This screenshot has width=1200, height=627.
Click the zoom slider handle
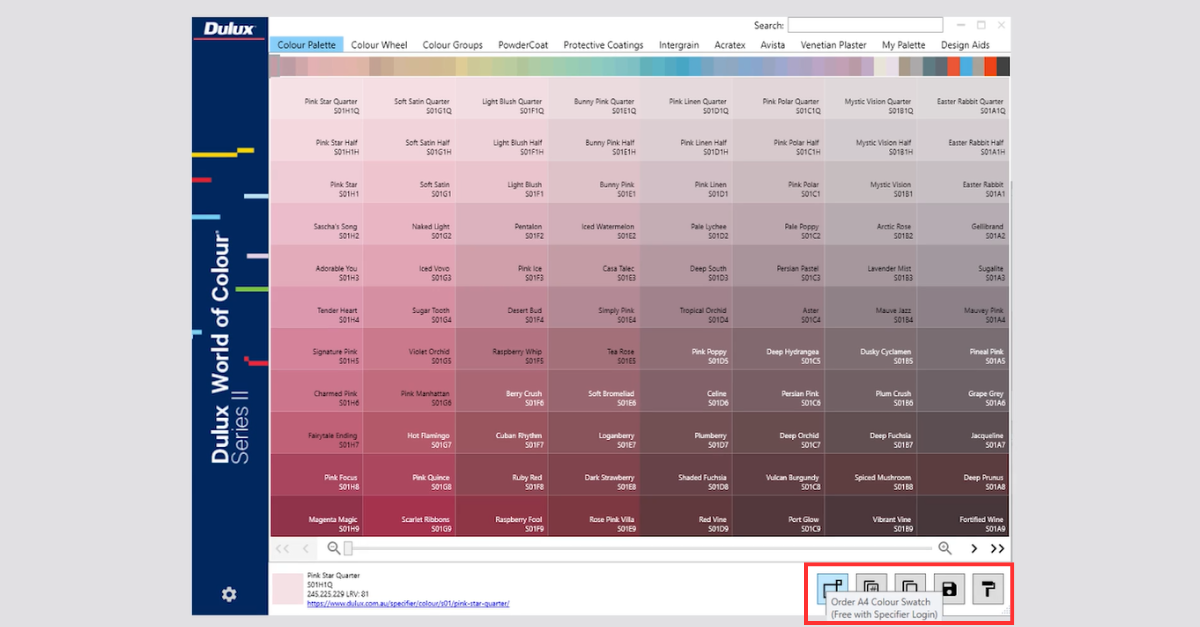[348, 548]
